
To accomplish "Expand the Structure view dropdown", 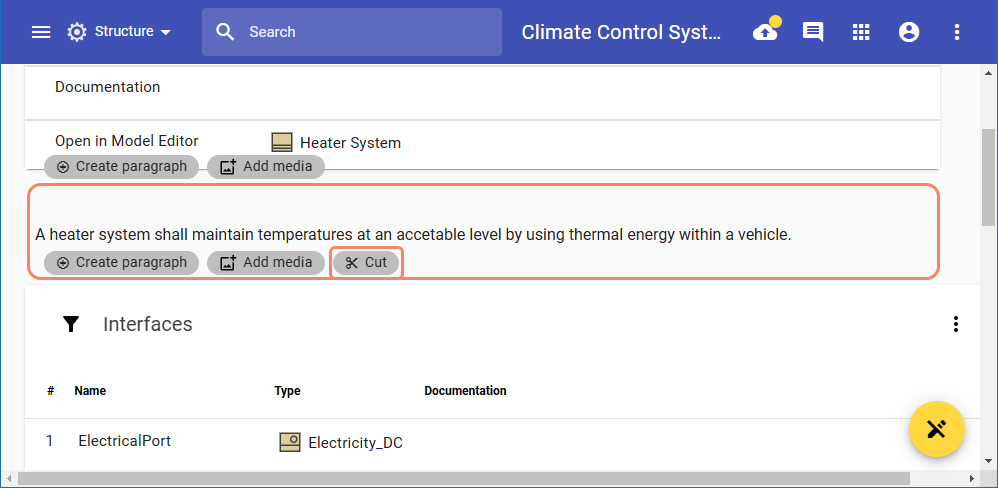I will 120,32.
